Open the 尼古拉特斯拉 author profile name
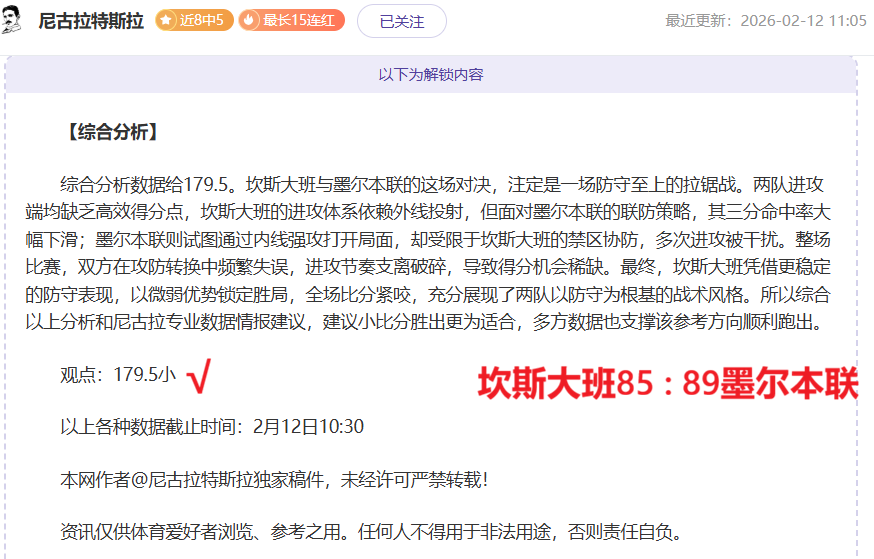 [x=90, y=21]
